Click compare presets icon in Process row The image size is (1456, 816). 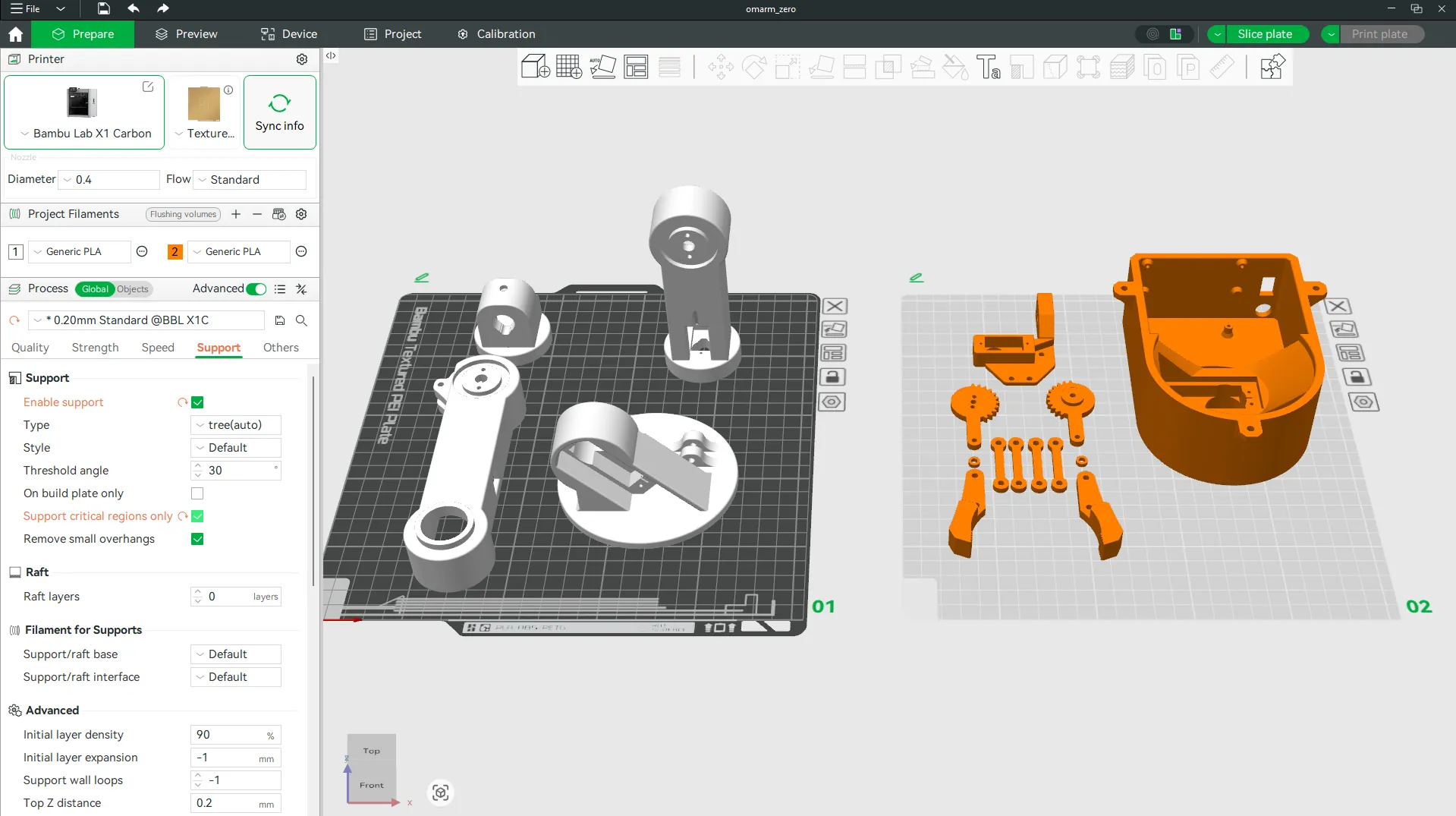pos(301,288)
